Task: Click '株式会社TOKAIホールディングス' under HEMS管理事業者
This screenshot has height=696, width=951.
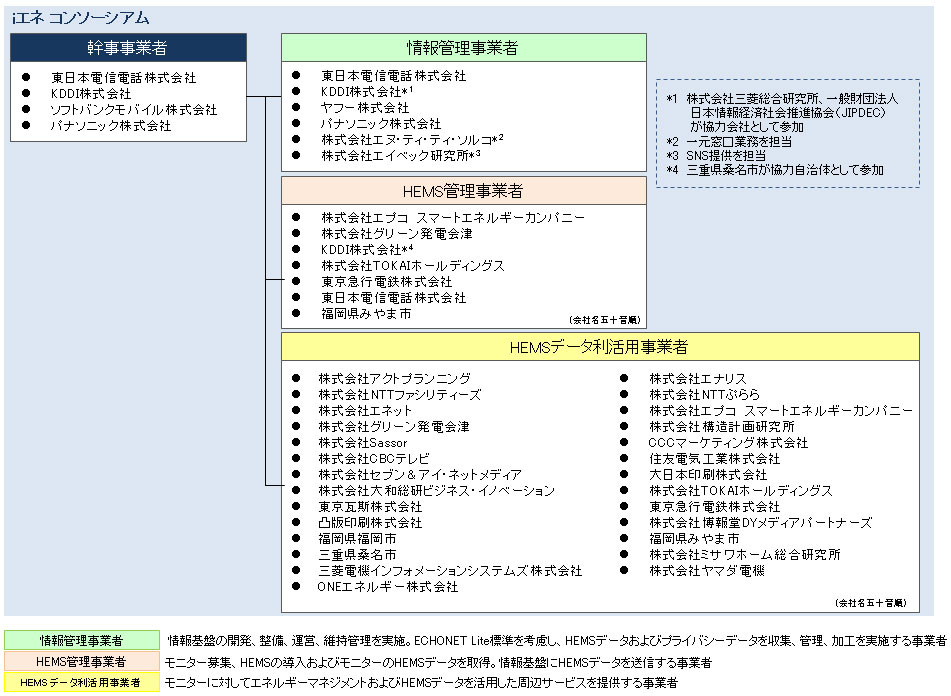Action: [413, 266]
